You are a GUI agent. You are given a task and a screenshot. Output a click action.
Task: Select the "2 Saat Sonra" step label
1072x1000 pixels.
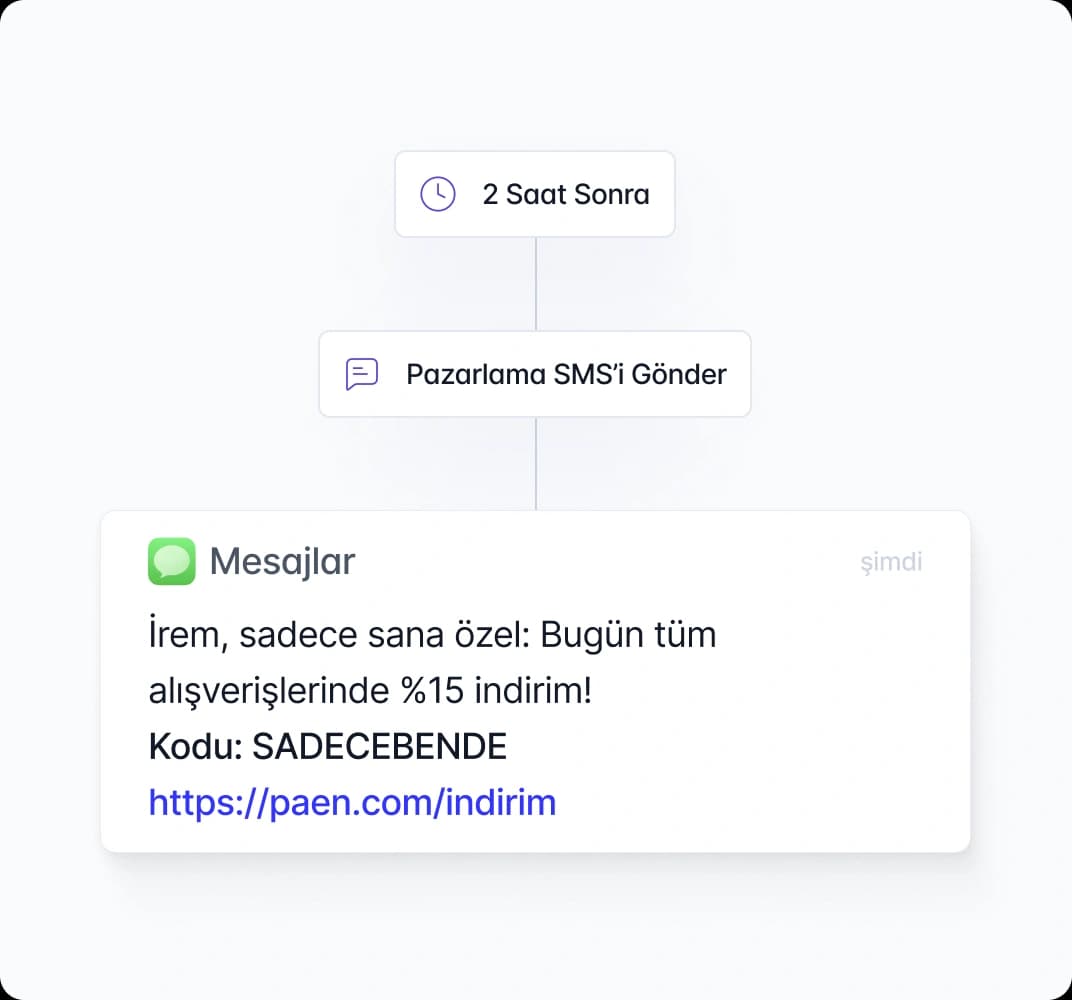click(x=565, y=194)
